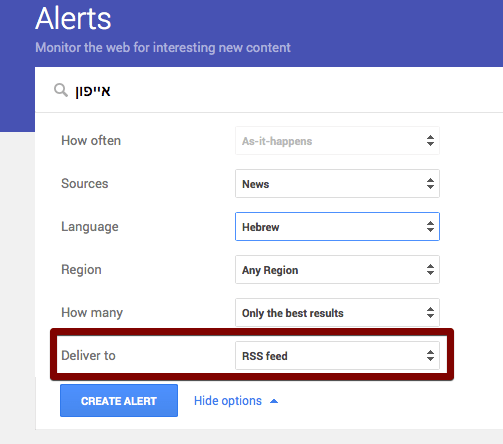Click the 'Region' label

[x=81, y=270]
